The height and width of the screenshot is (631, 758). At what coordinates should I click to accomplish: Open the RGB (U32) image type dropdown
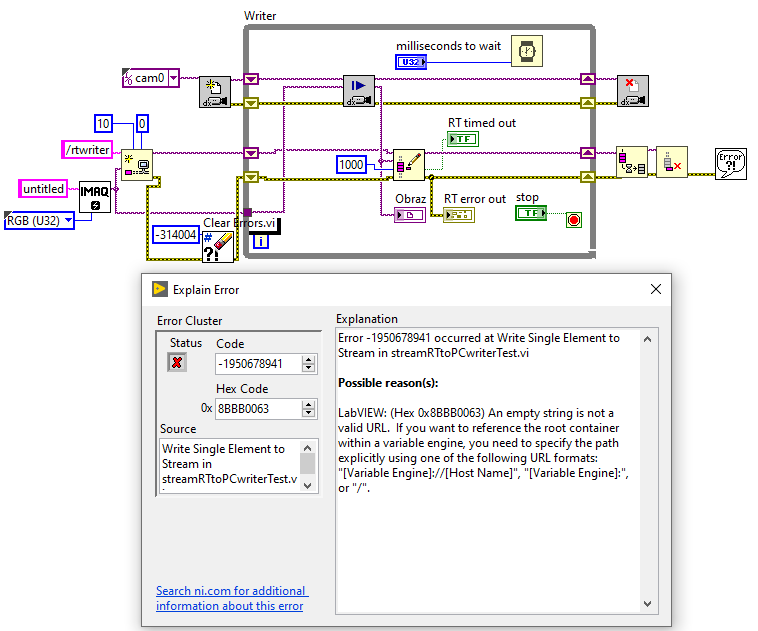[69, 220]
